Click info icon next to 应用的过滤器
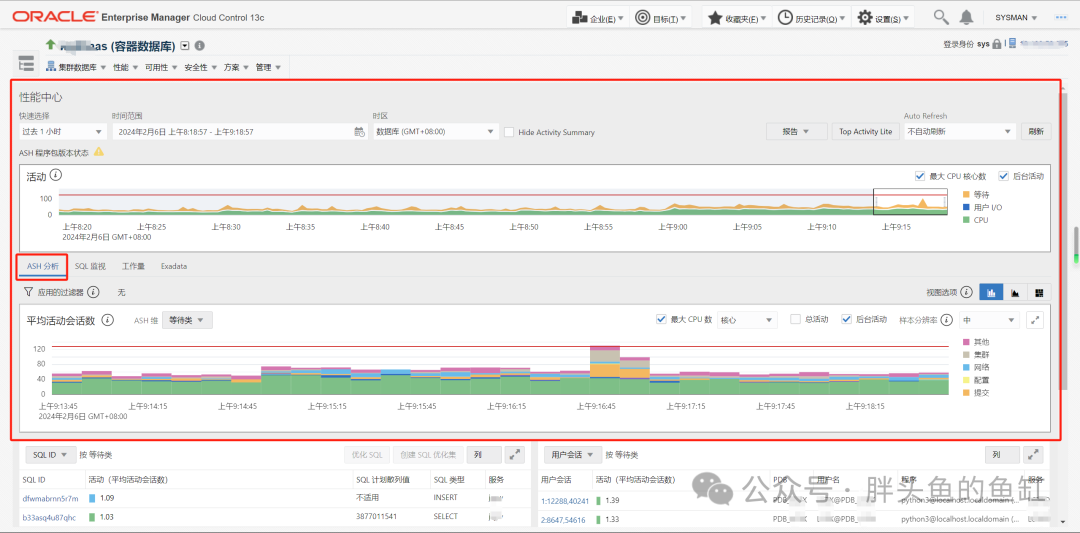This screenshot has width=1080, height=533. (93, 292)
